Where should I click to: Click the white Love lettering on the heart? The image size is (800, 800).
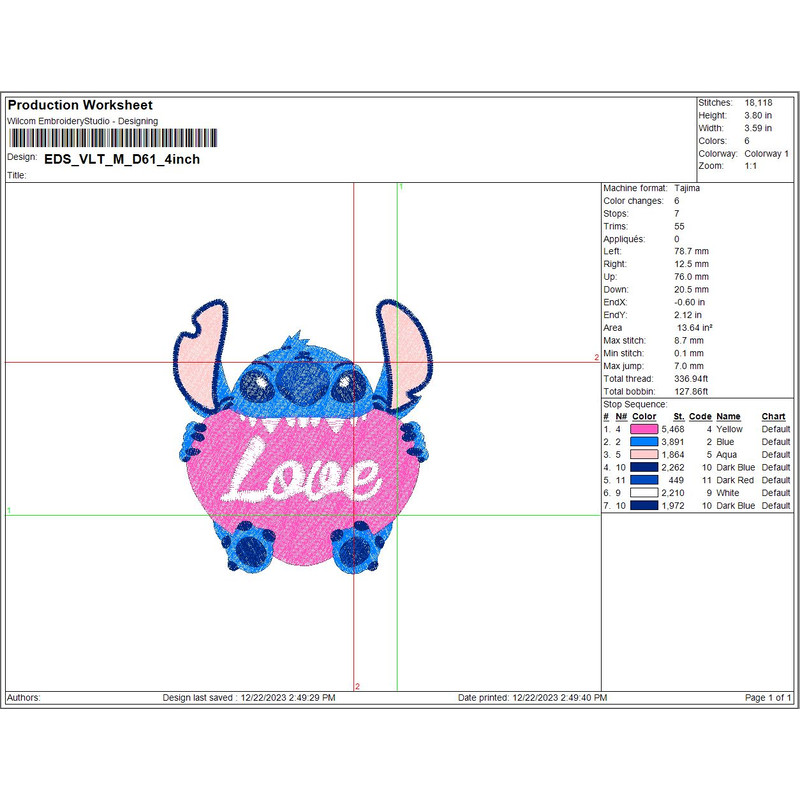(303, 478)
